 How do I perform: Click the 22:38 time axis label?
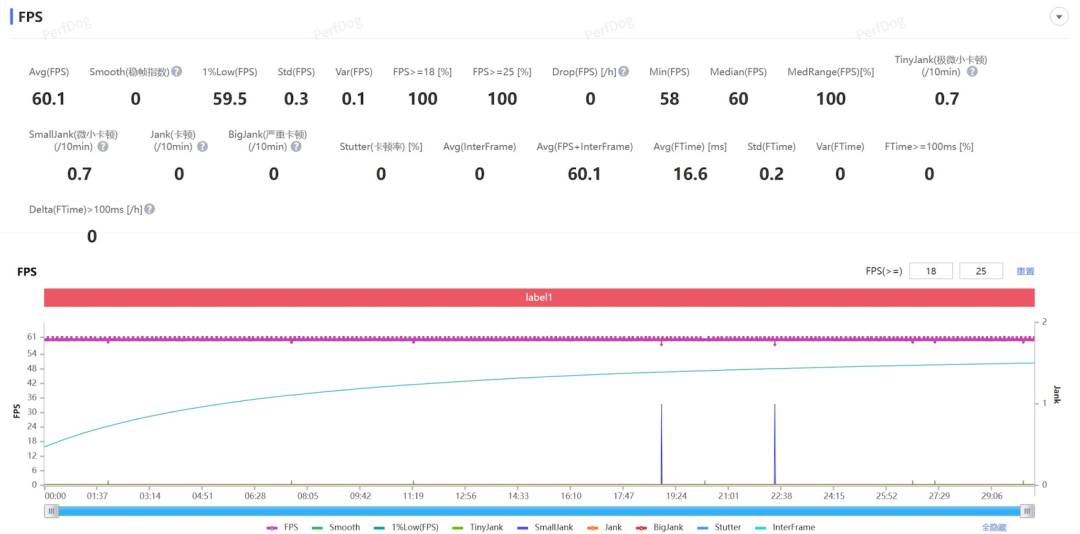pos(781,495)
